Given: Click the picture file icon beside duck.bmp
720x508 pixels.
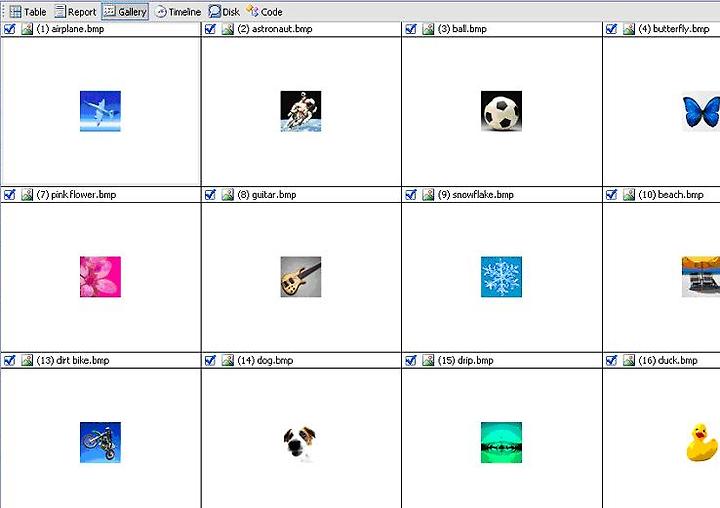Looking at the screenshot, I should click(x=629, y=361).
